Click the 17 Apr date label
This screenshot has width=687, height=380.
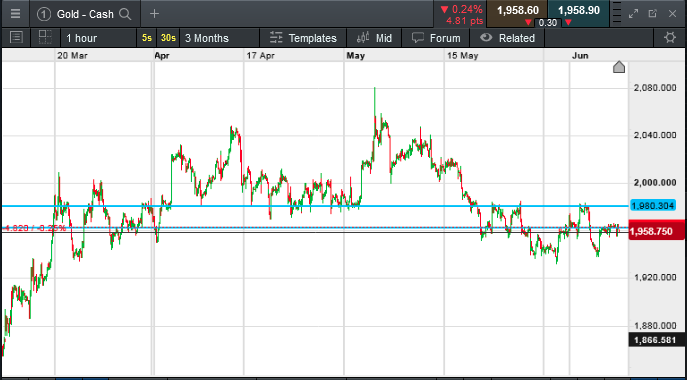(x=260, y=56)
